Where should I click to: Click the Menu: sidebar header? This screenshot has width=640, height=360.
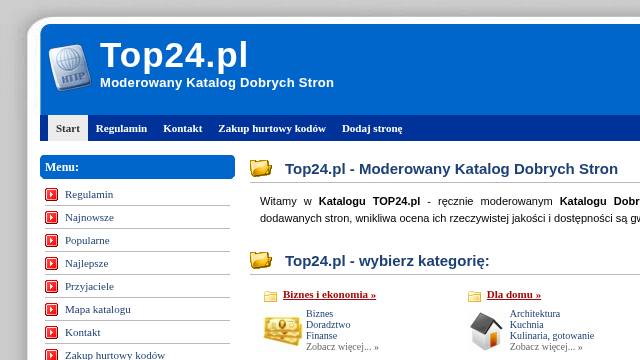click(x=138, y=167)
